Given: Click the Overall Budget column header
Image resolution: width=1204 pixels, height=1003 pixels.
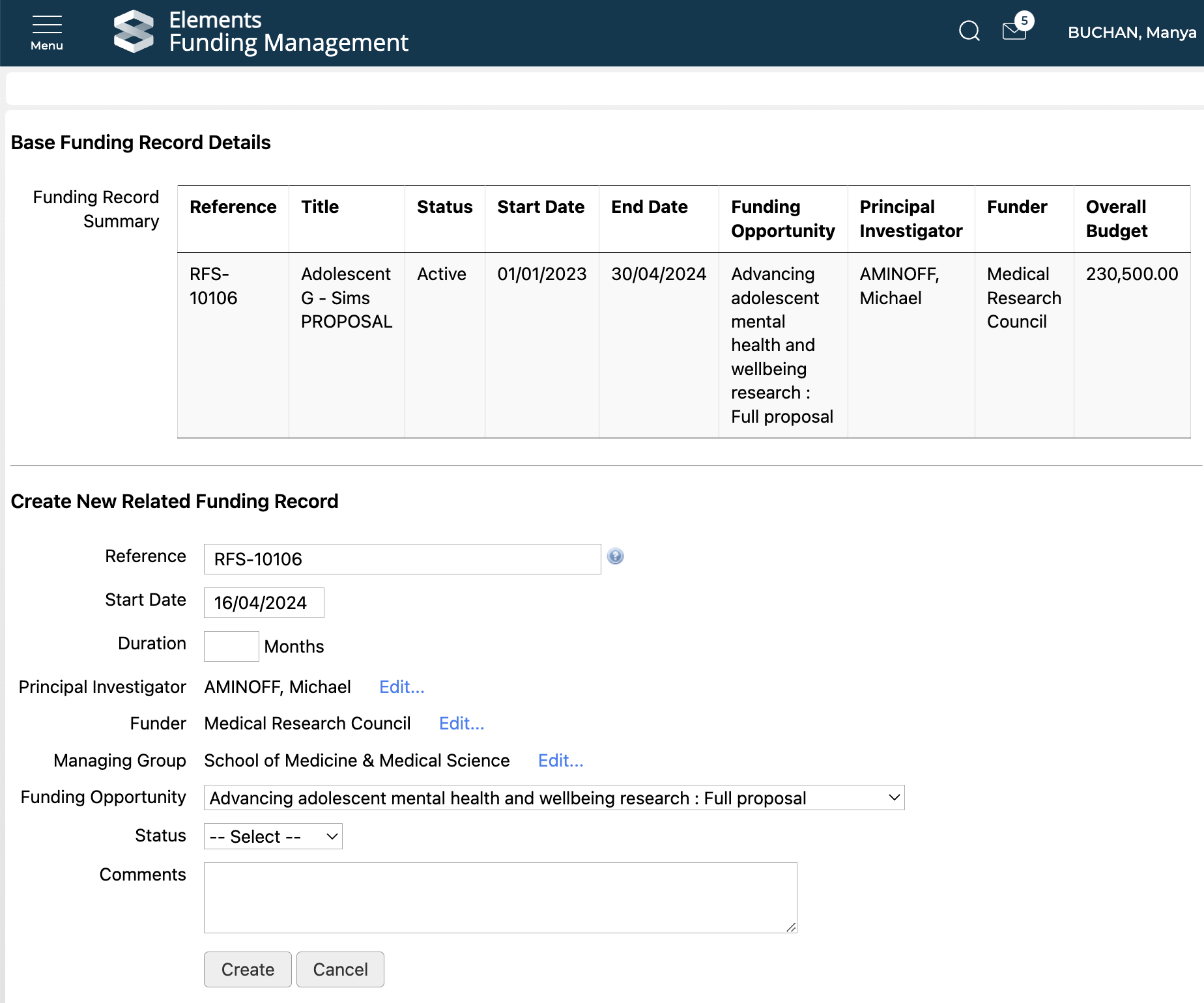Looking at the screenshot, I should (1116, 219).
